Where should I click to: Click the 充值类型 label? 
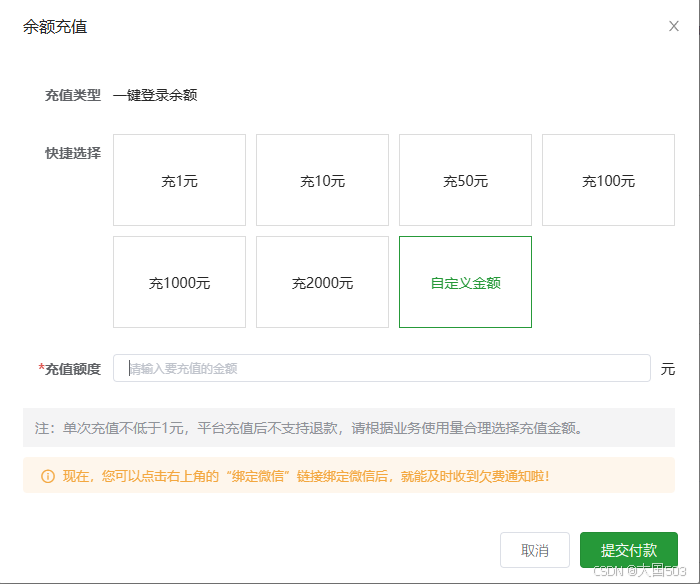73,95
